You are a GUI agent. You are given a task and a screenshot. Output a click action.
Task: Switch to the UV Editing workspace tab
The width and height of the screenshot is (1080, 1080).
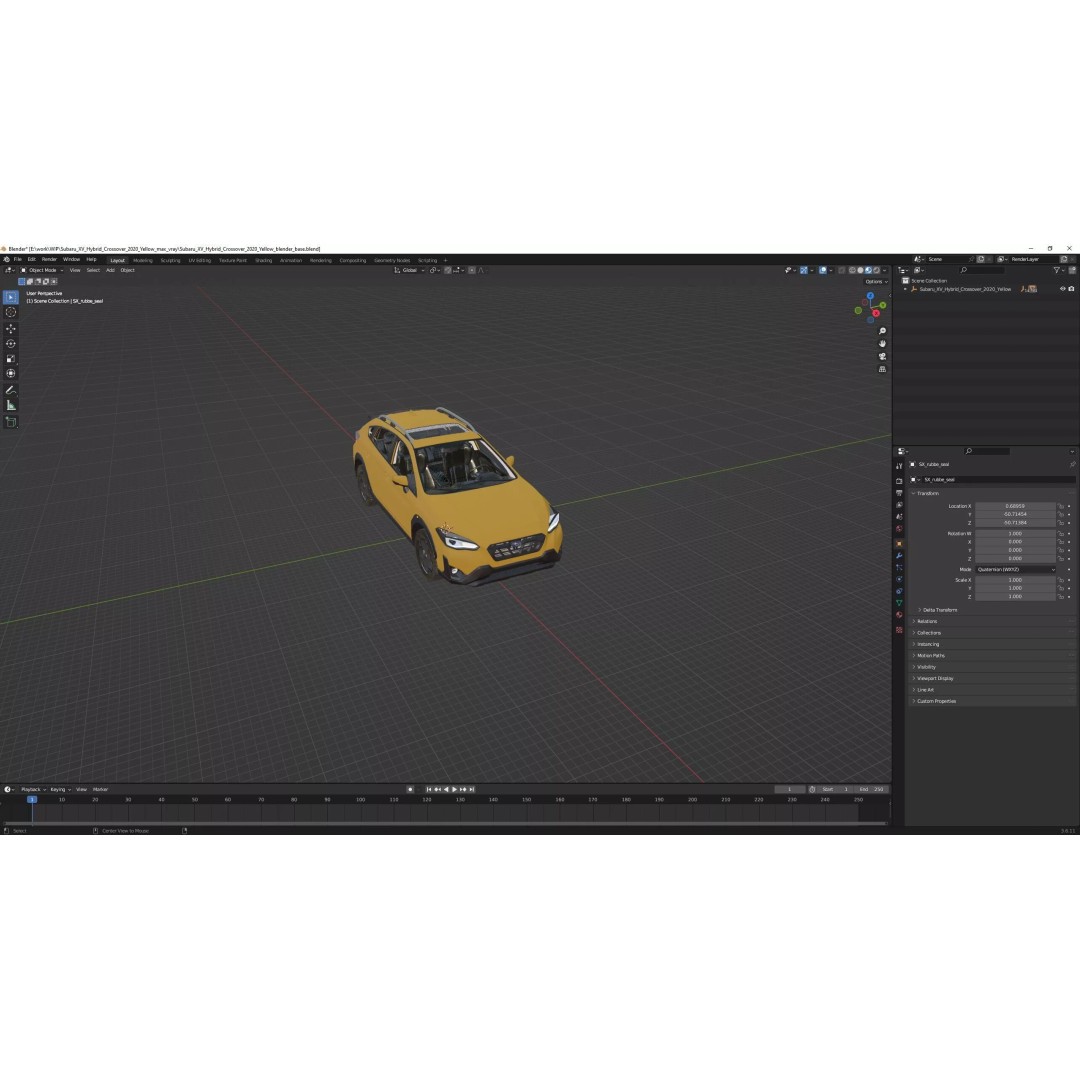point(200,260)
